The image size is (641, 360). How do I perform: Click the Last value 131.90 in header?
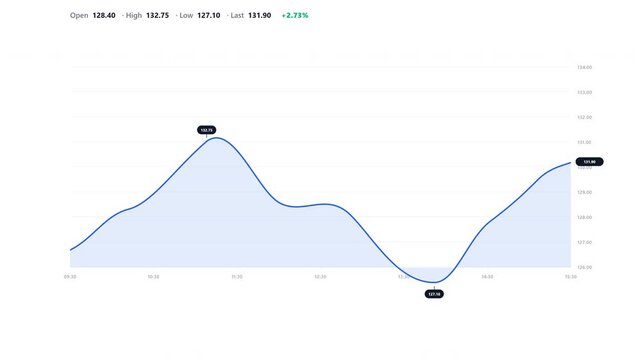point(260,16)
